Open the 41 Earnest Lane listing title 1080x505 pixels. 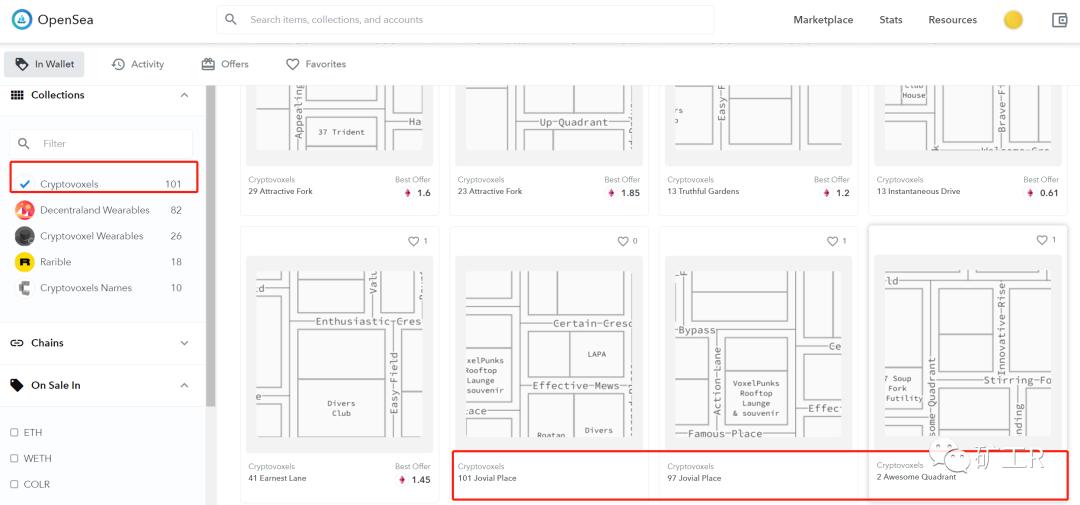click(278, 478)
